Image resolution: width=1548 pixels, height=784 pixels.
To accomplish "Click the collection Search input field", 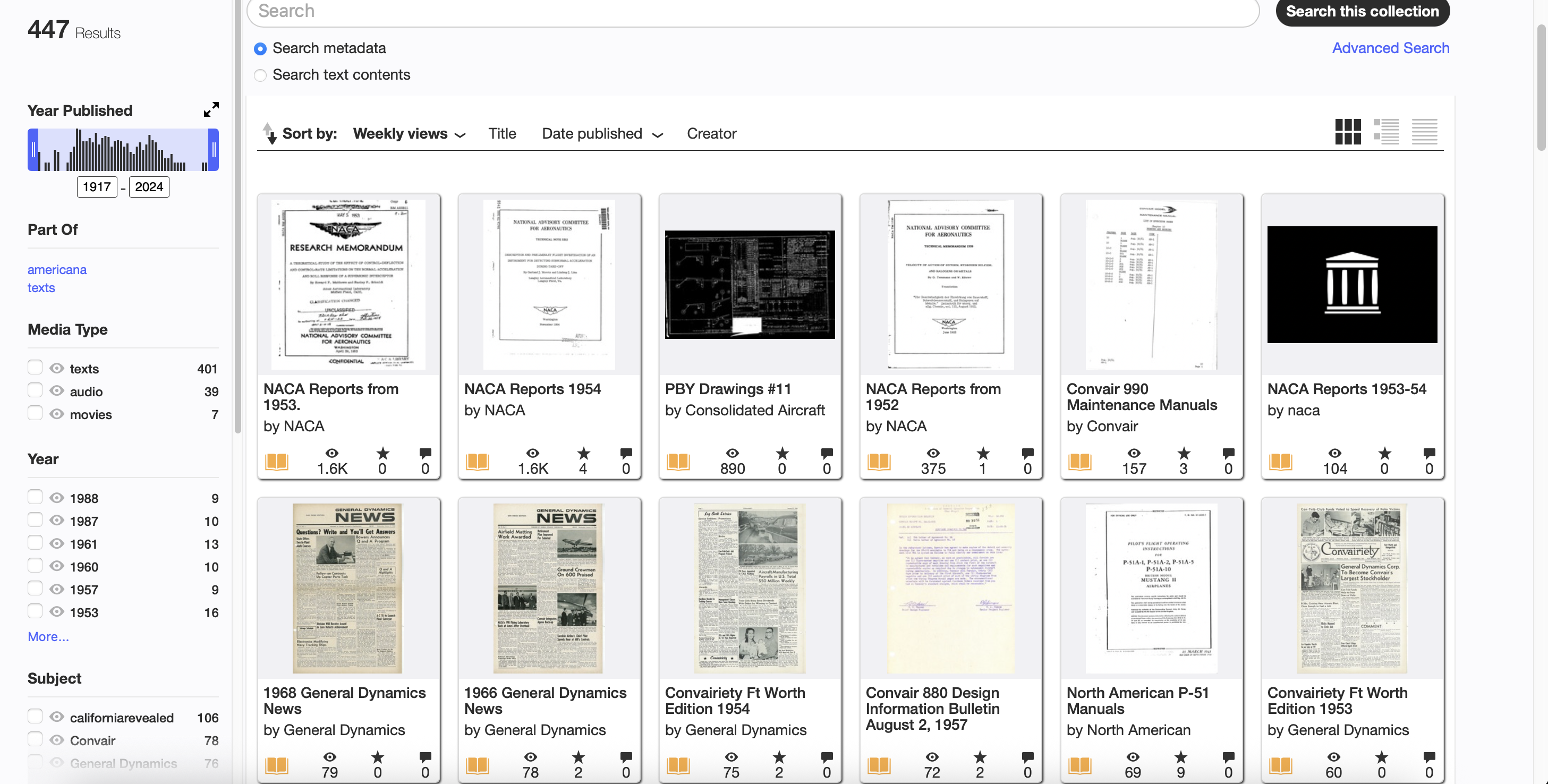I will click(753, 11).
